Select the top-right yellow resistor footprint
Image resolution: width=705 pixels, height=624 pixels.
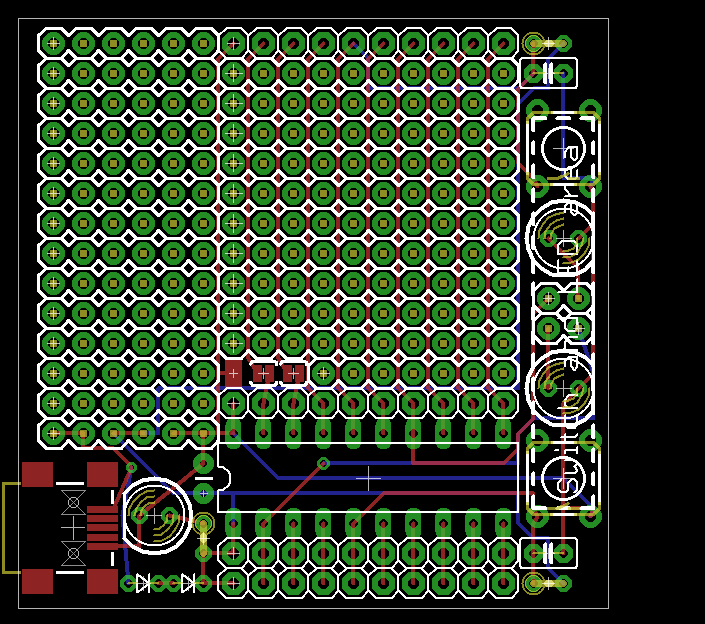[x=548, y=44]
